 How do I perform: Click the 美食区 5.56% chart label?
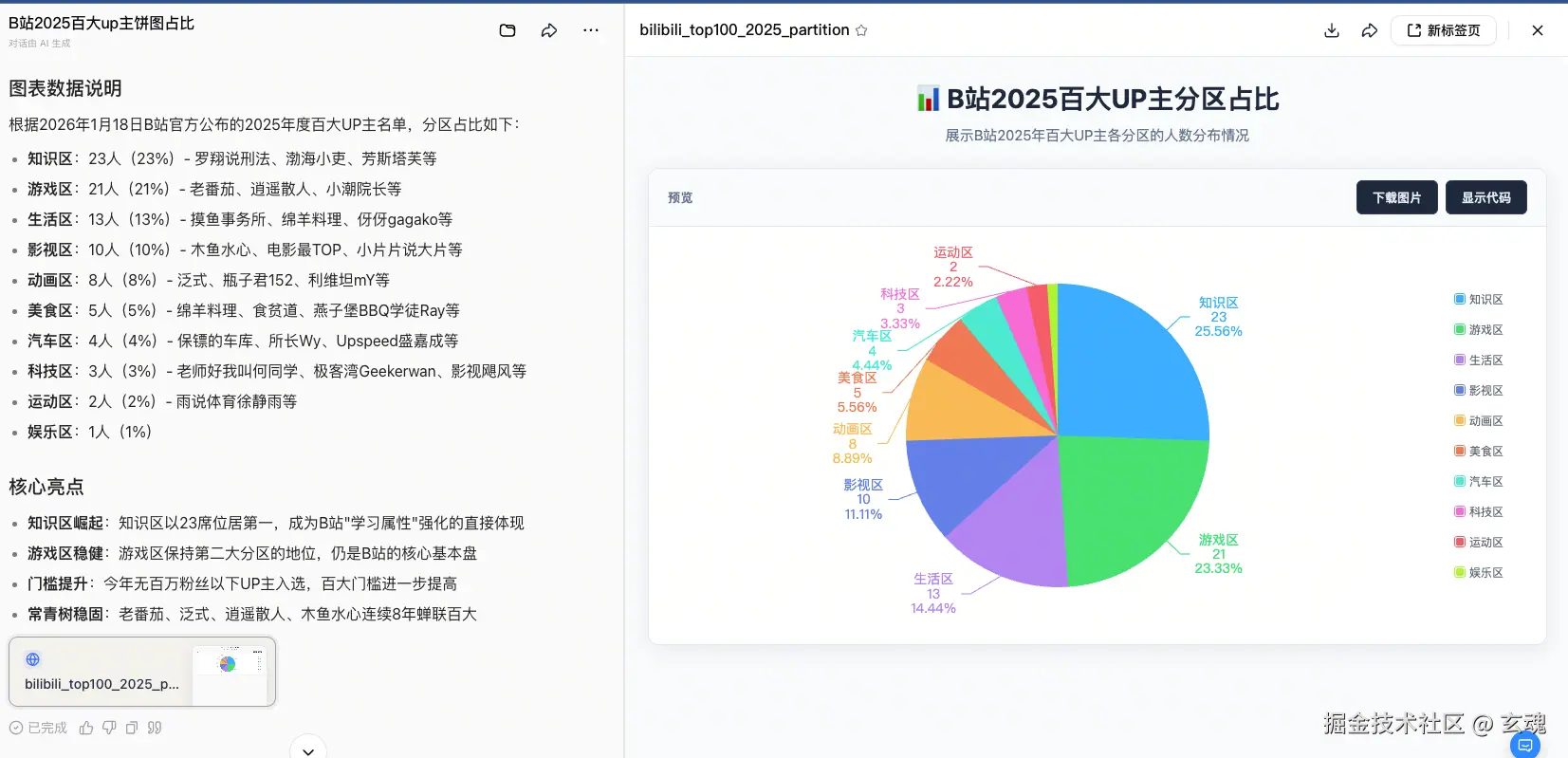[x=857, y=392]
